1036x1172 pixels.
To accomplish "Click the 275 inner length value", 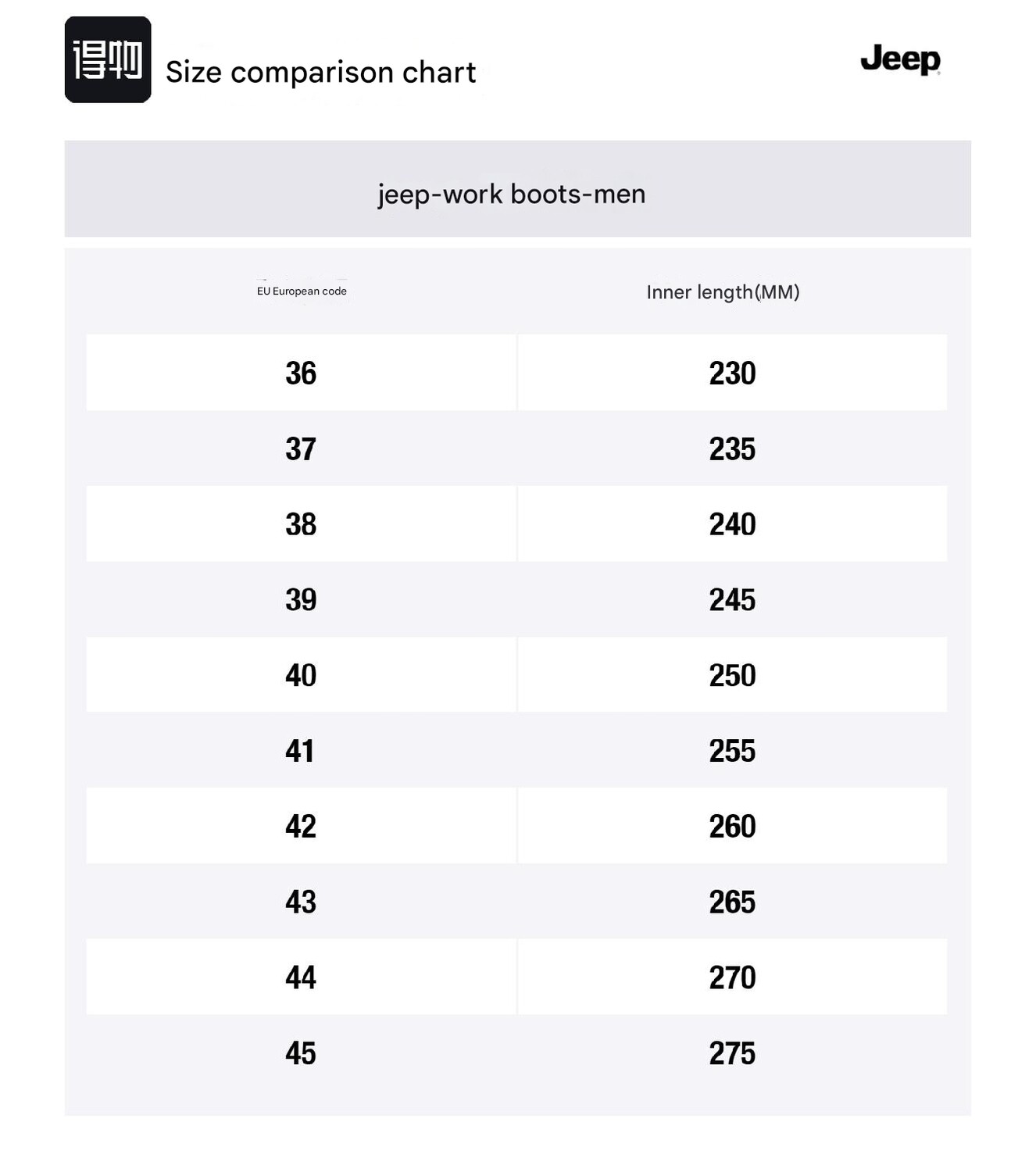I will coord(732,1053).
